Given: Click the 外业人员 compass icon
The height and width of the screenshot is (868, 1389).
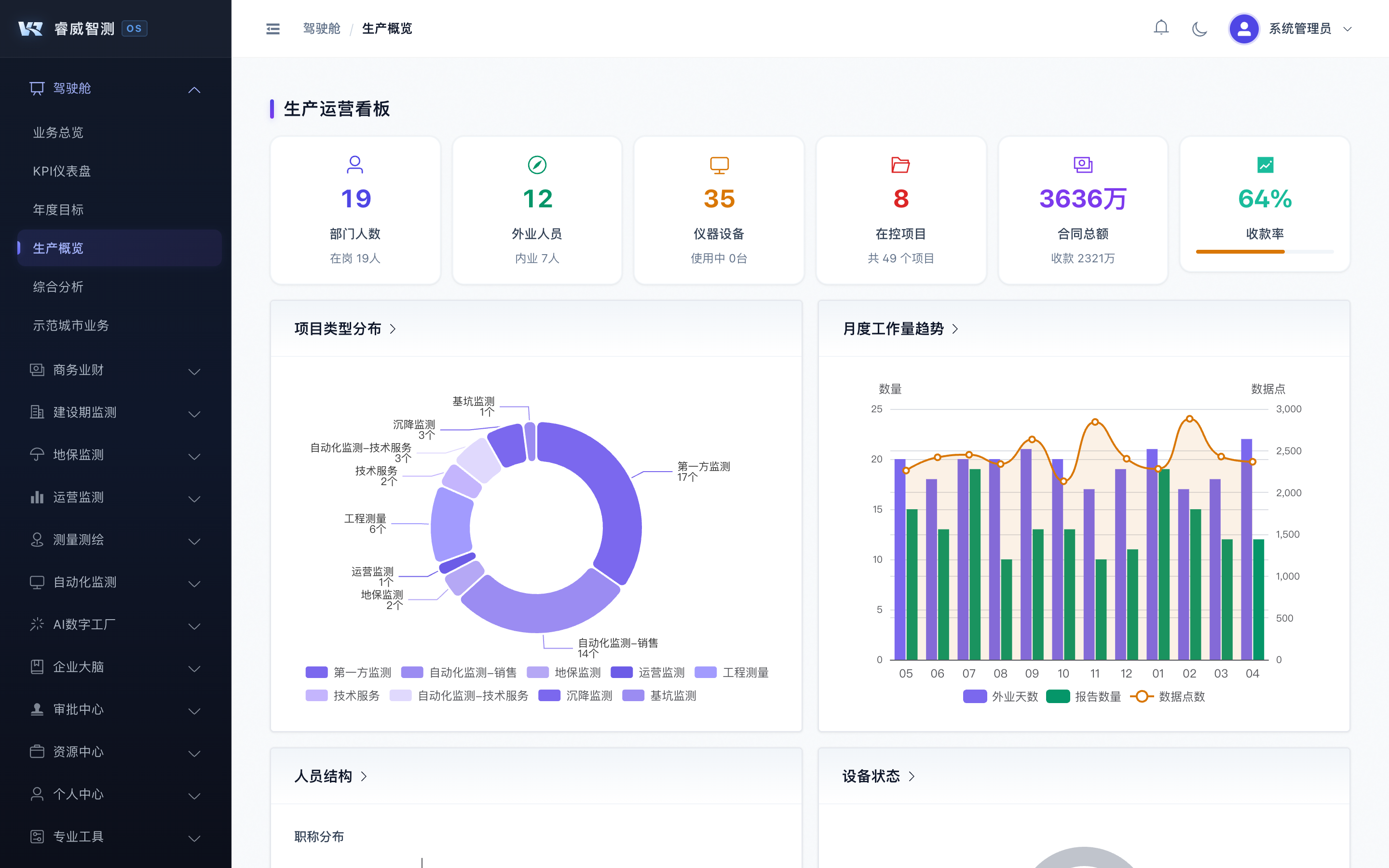Looking at the screenshot, I should coord(537,165).
